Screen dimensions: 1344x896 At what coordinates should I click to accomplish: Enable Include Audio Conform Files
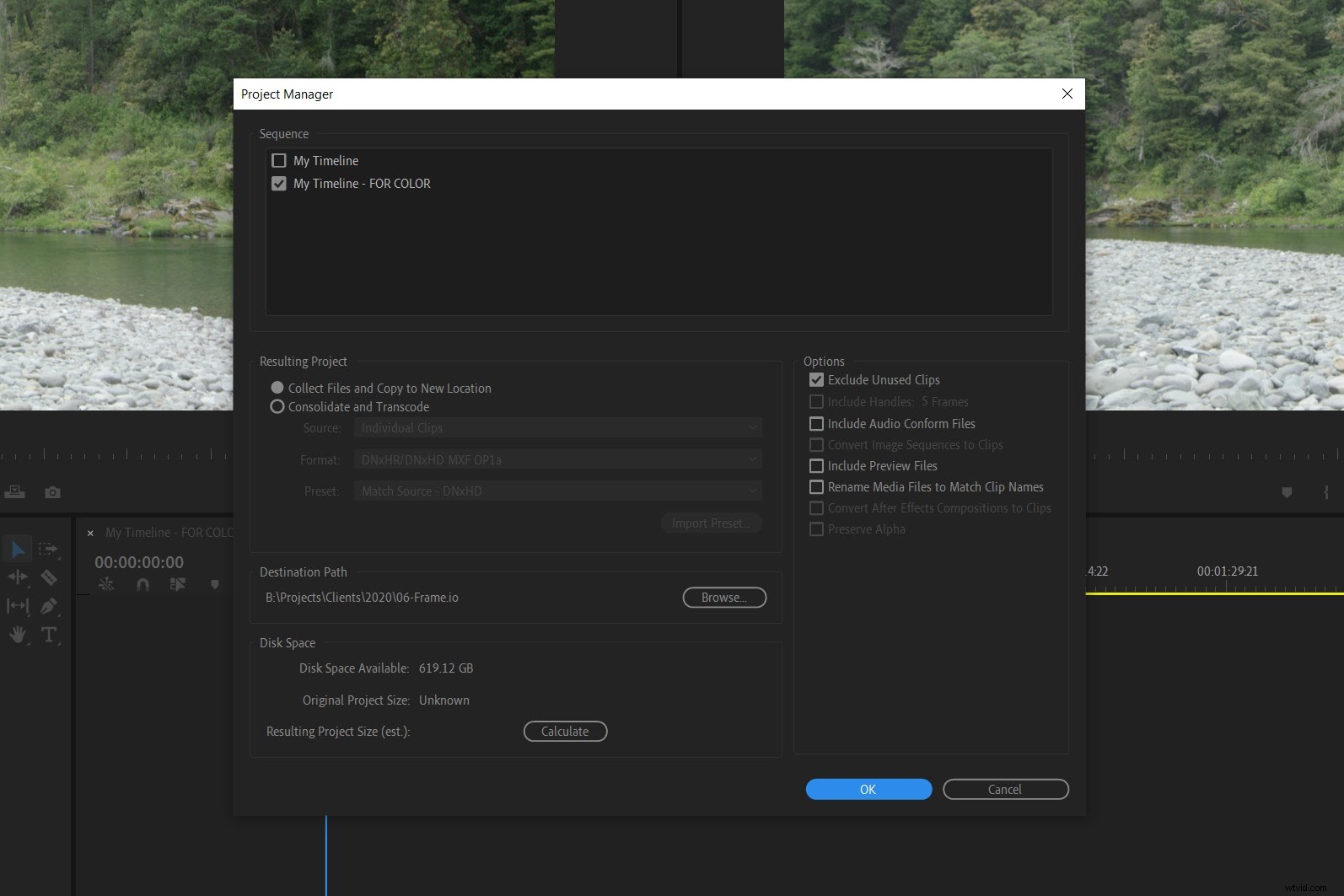(816, 424)
